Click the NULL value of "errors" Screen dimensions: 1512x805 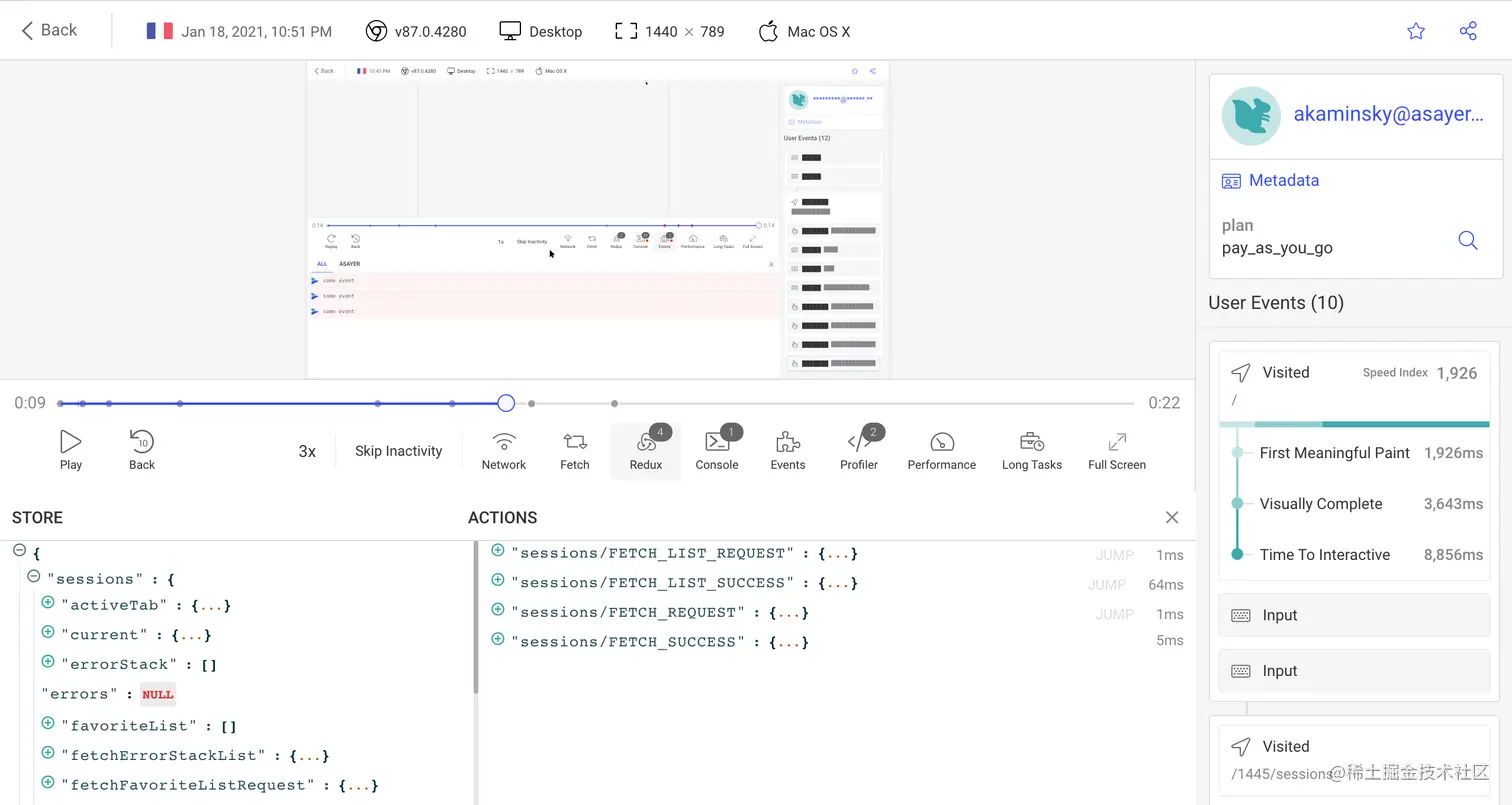coord(158,694)
